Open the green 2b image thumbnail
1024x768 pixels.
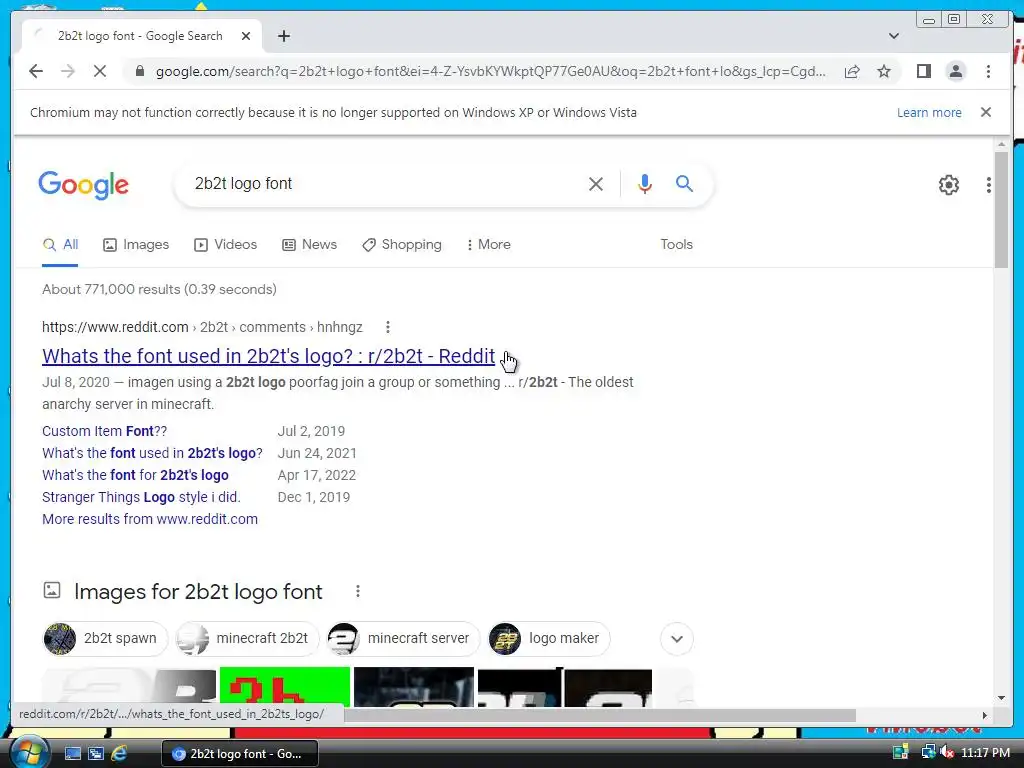pos(285,687)
